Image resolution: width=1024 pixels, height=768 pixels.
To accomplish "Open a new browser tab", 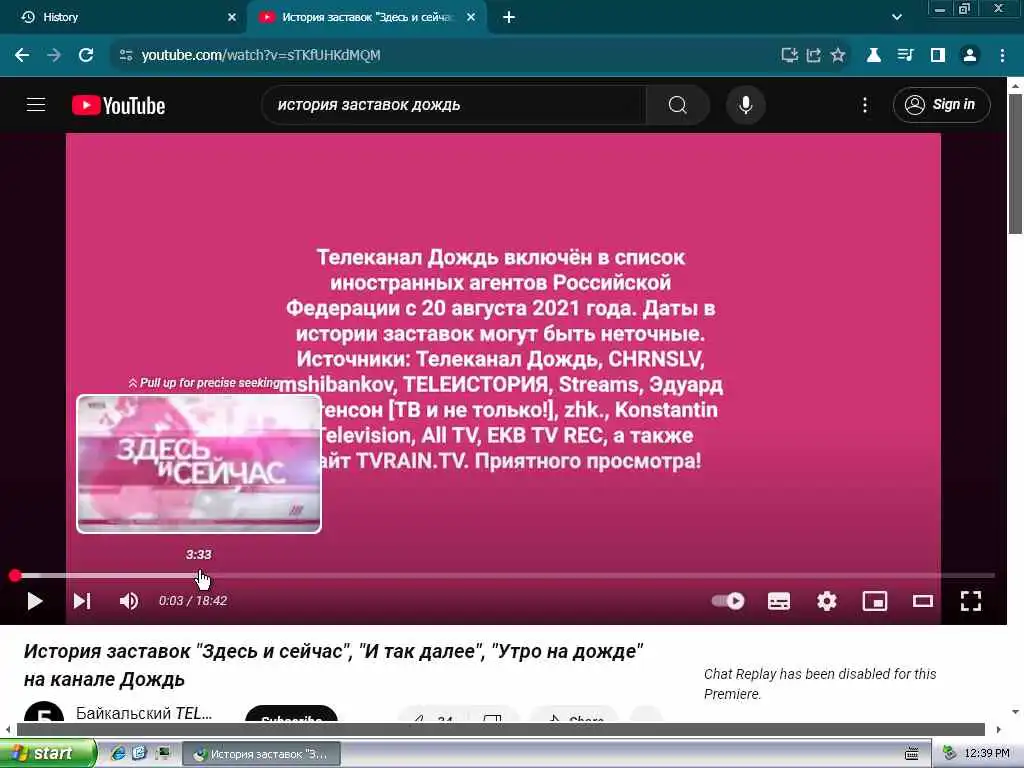I will [x=509, y=17].
